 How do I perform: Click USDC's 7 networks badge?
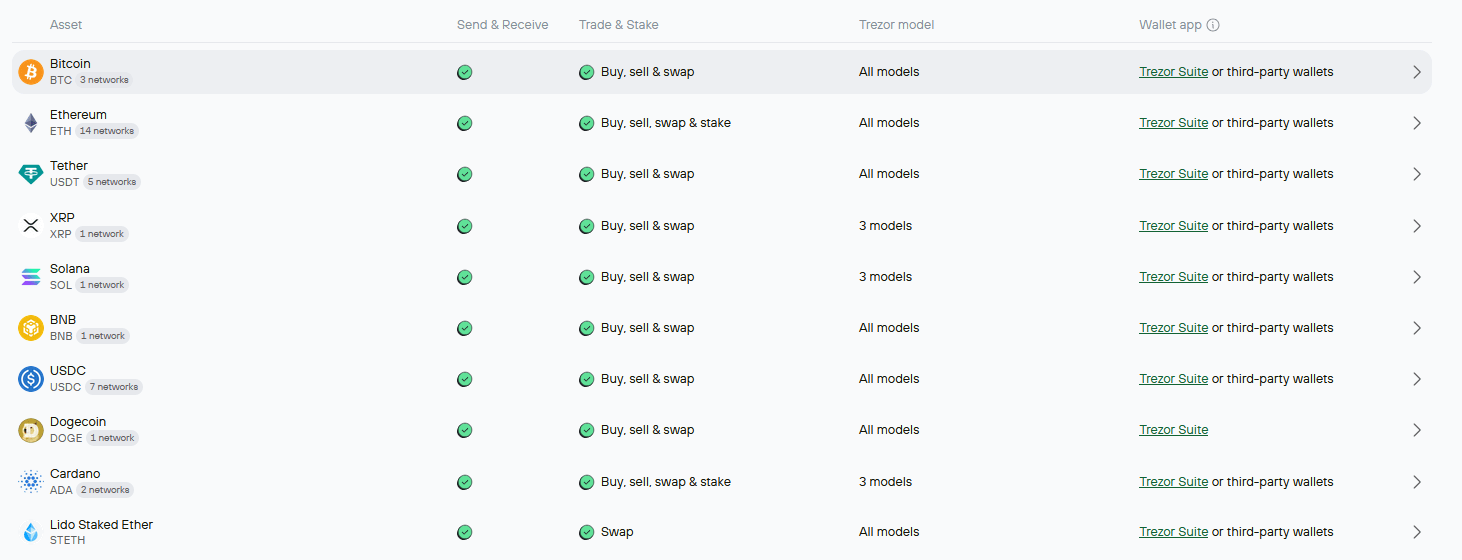(113, 387)
